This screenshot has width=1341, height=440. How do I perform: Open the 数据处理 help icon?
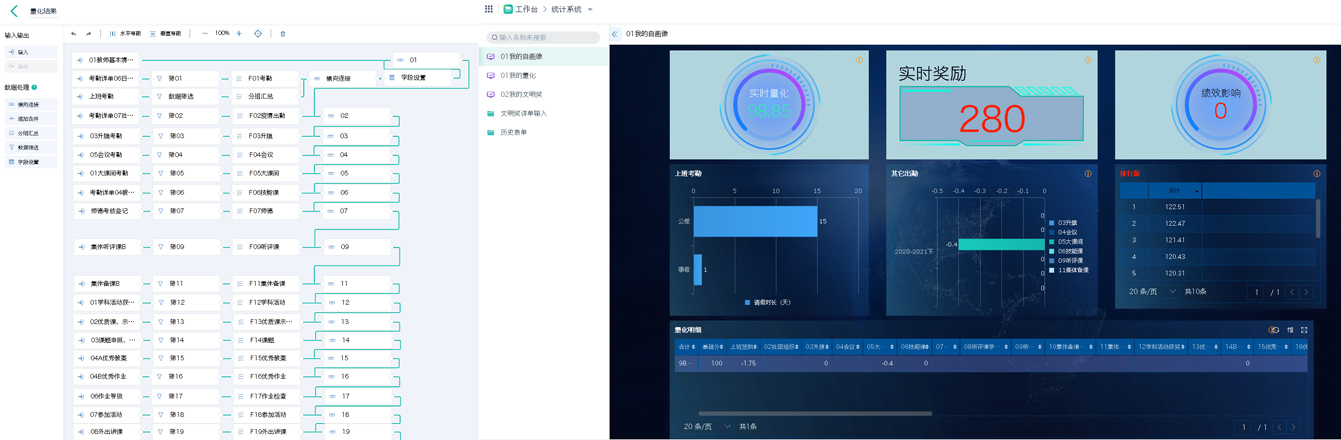pyautogui.click(x=34, y=88)
